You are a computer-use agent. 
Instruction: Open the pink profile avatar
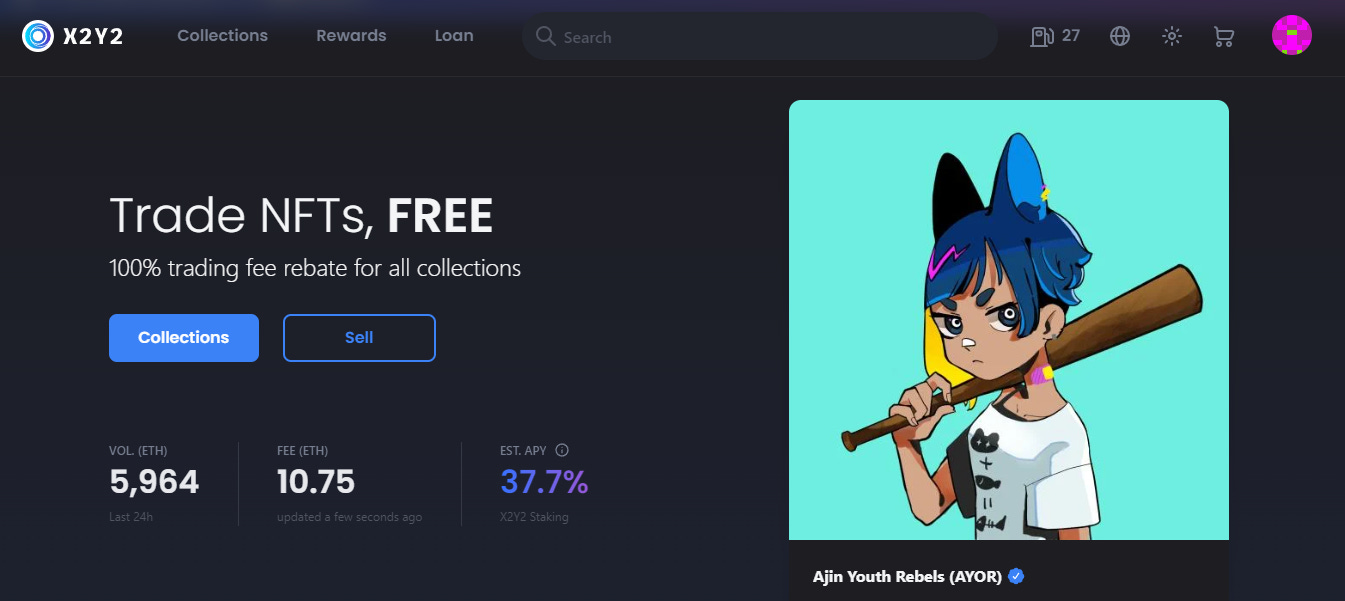[x=1292, y=35]
